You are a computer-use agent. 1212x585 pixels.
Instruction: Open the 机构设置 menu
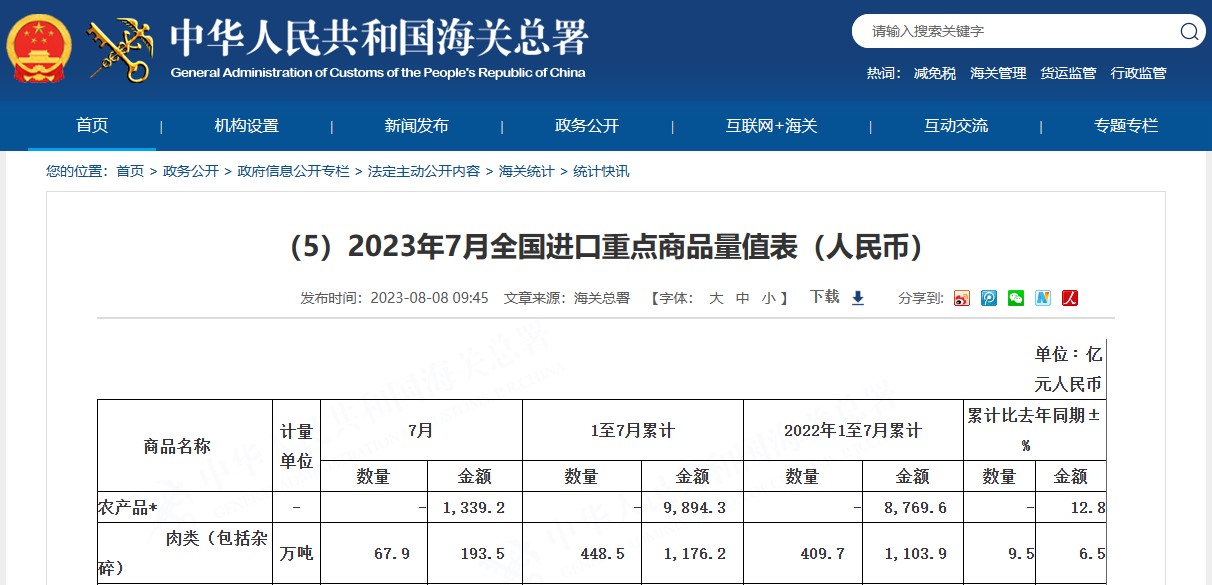click(x=246, y=126)
